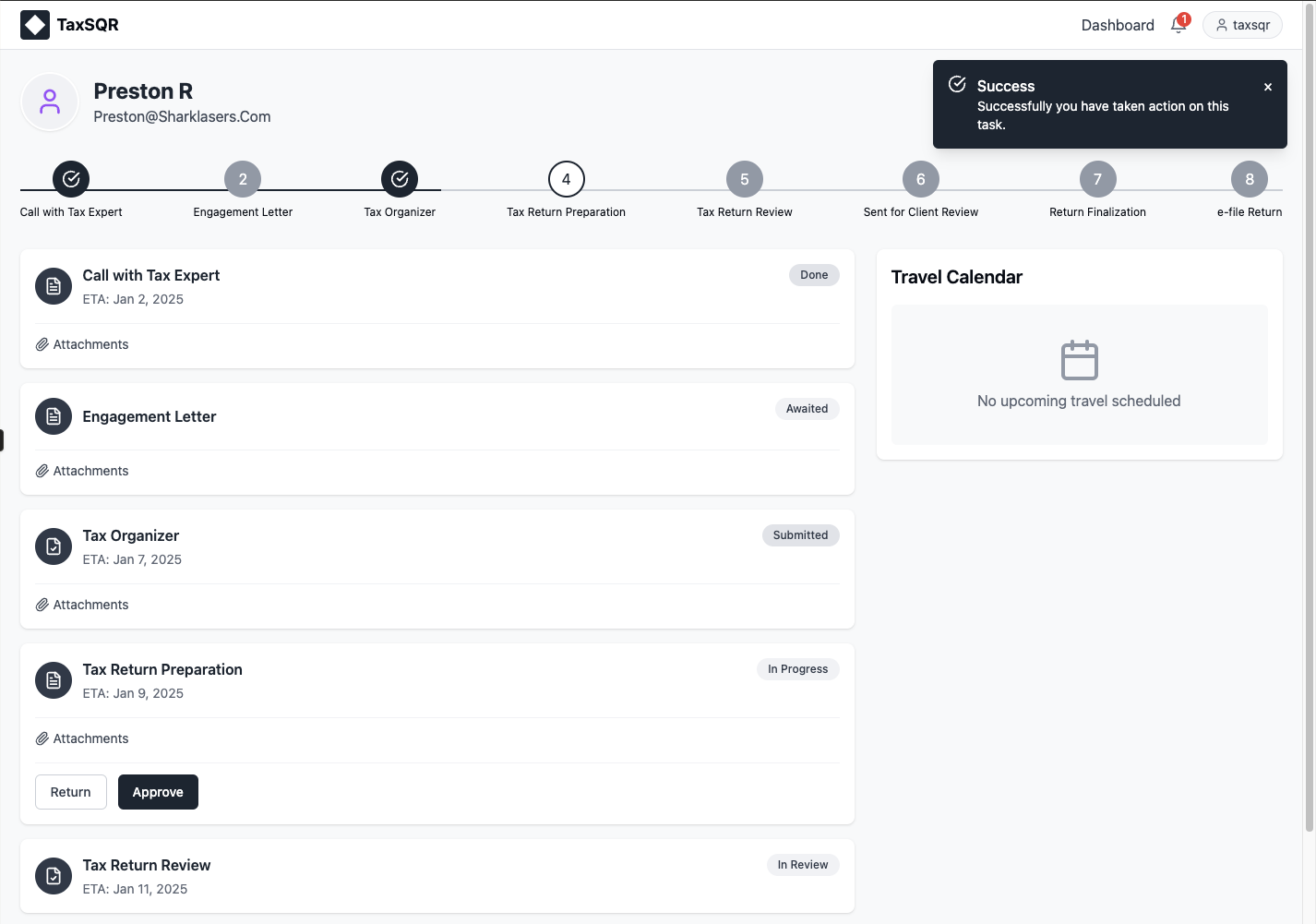Click the TaxSQR diamond logo icon
Screen dimensions: 1316x924
[x=35, y=25]
